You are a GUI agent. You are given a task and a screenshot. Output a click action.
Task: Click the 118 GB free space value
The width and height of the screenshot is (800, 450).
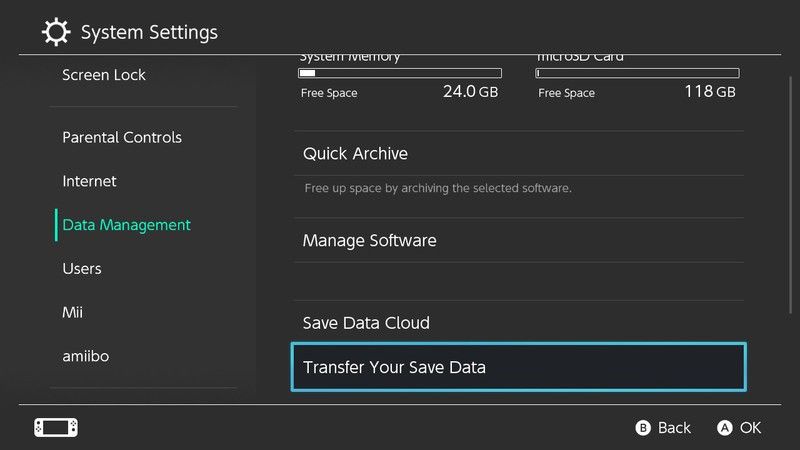pos(709,92)
